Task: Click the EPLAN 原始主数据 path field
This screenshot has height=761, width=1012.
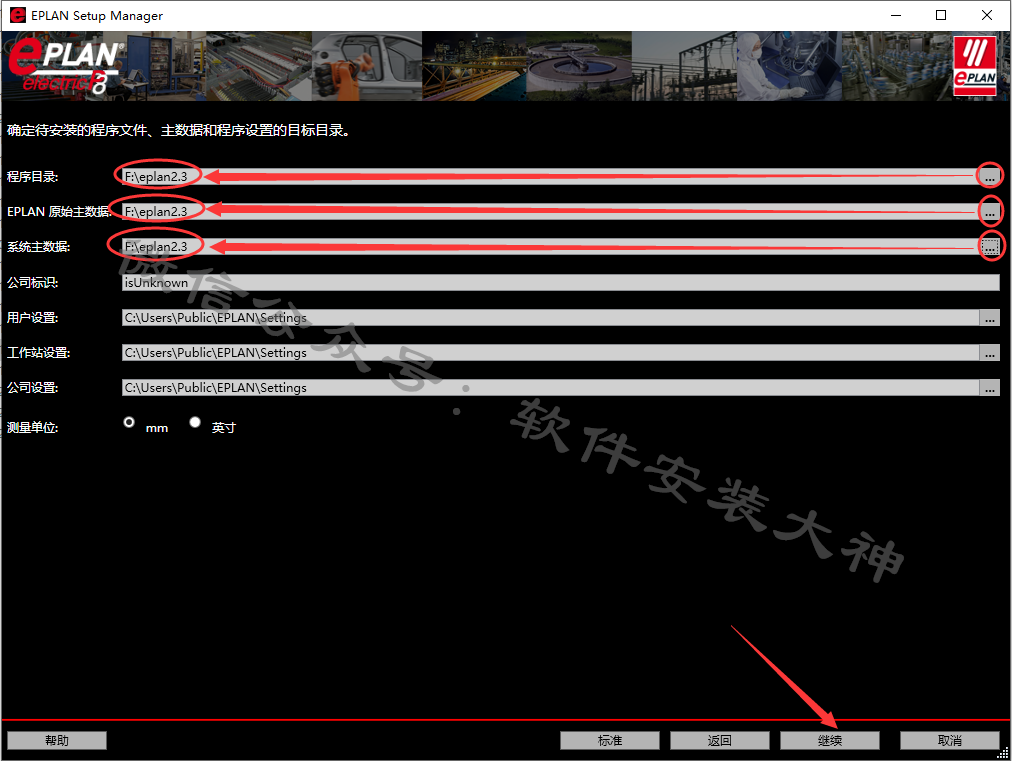Action: [x=551, y=212]
